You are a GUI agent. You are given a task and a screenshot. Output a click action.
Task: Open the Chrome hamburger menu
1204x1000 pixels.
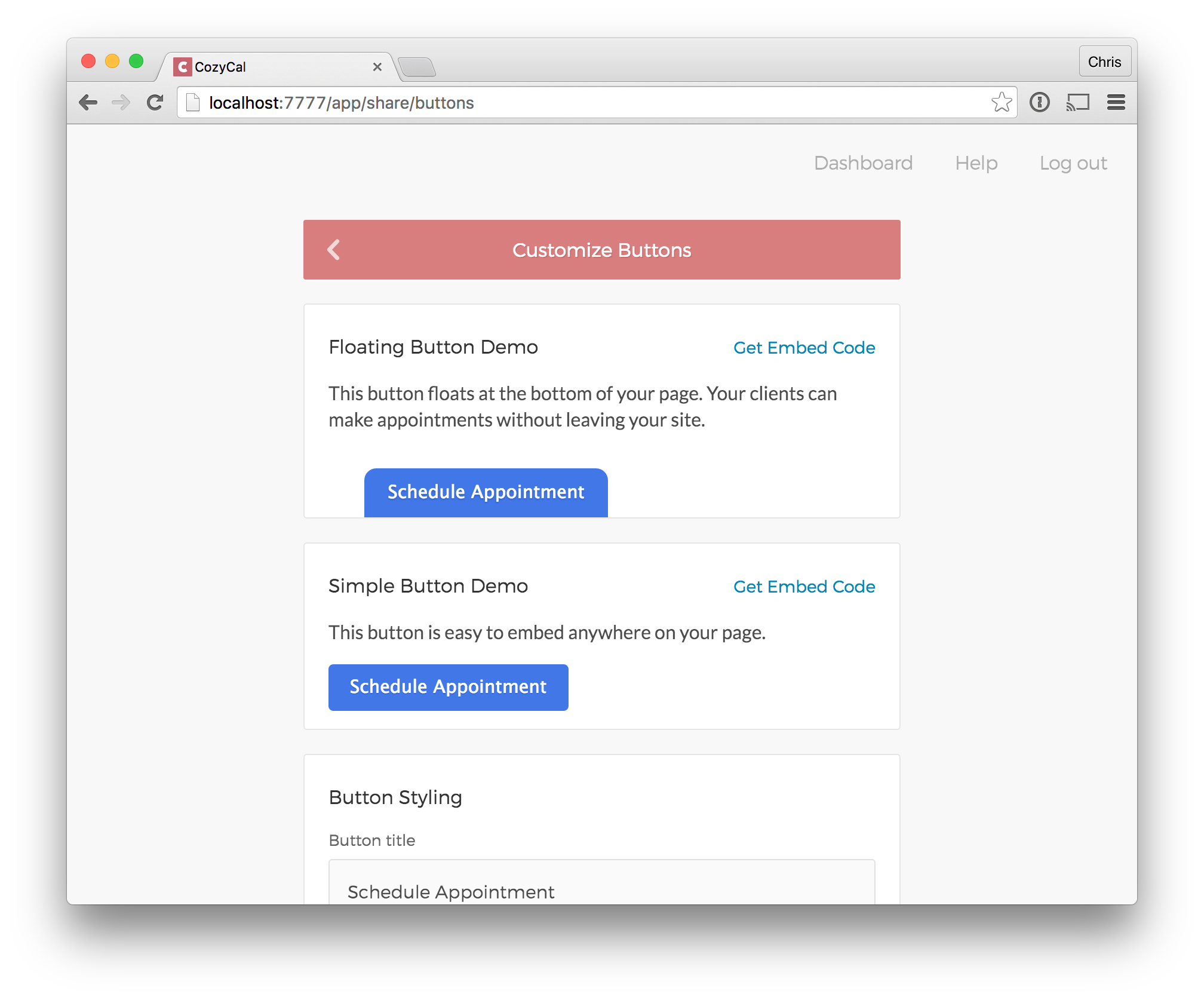[1116, 102]
